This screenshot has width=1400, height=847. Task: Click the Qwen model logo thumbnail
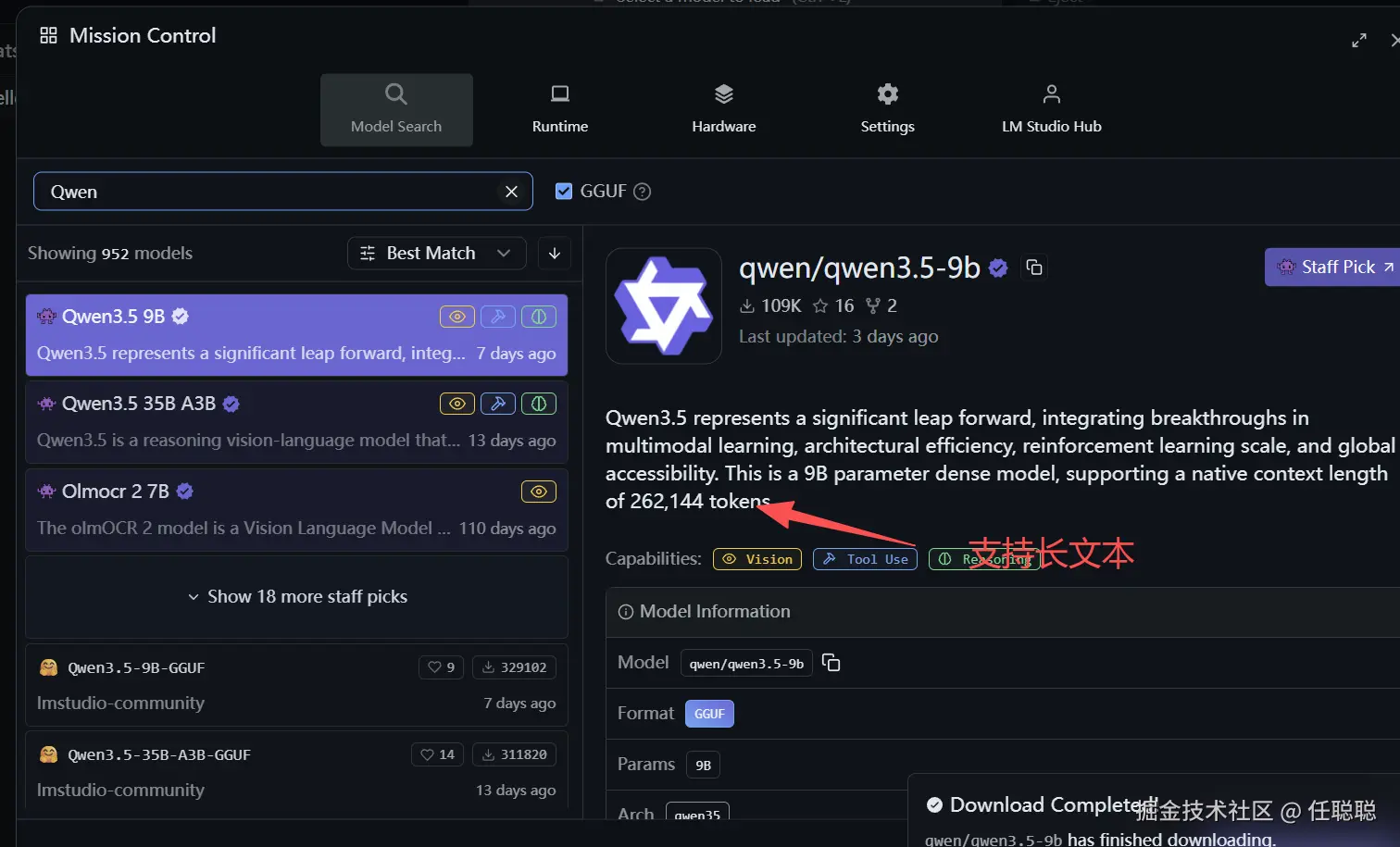[664, 305]
